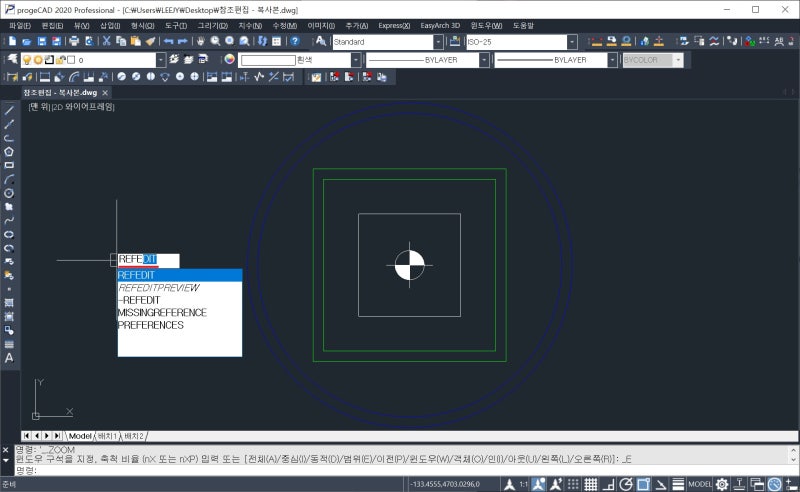Open a file with the folder icon
Viewport: 800px width, 492px height.
point(27,41)
